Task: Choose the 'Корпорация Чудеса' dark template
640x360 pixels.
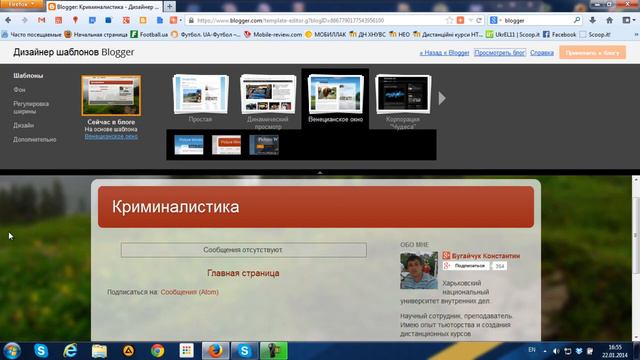Action: pos(403,94)
